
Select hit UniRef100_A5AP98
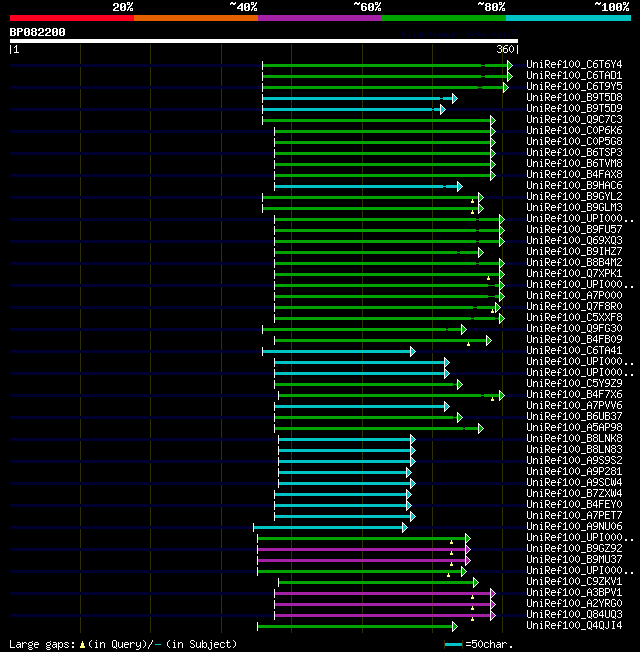574,427
